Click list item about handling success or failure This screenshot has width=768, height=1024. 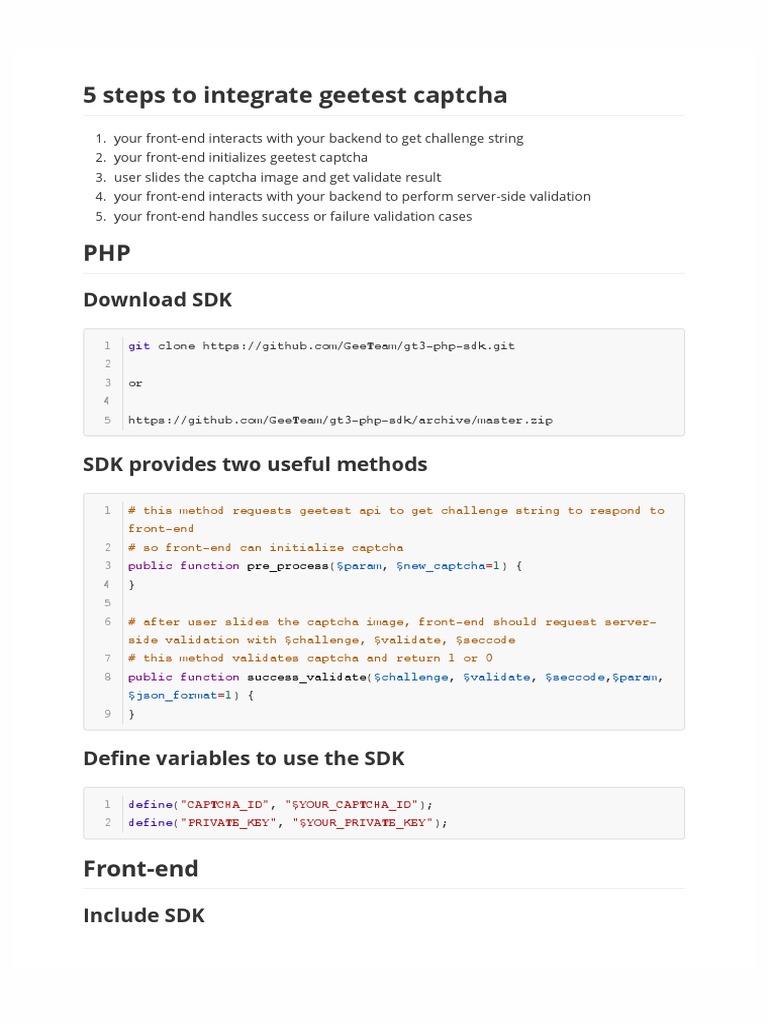point(293,216)
